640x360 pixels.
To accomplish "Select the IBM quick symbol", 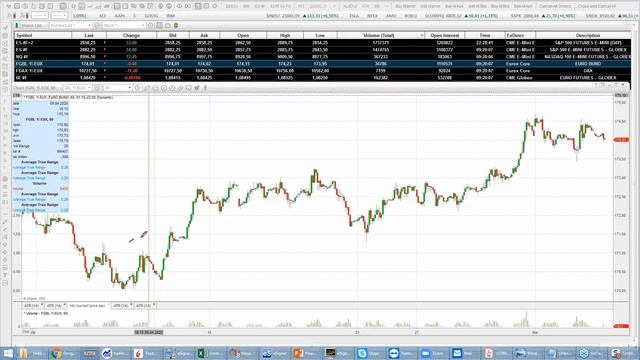I will click(170, 16).
